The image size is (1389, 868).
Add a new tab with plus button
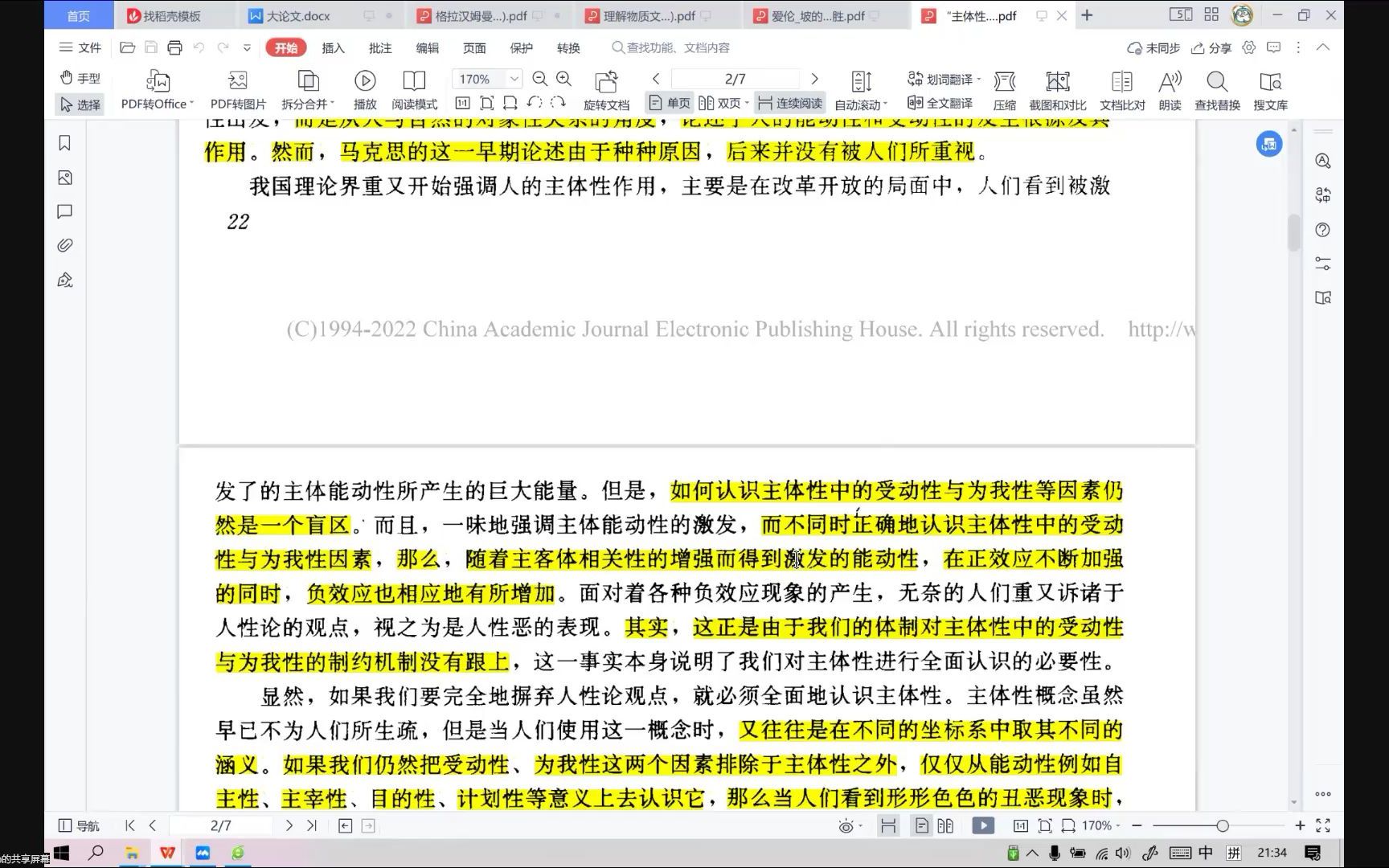point(1087,15)
